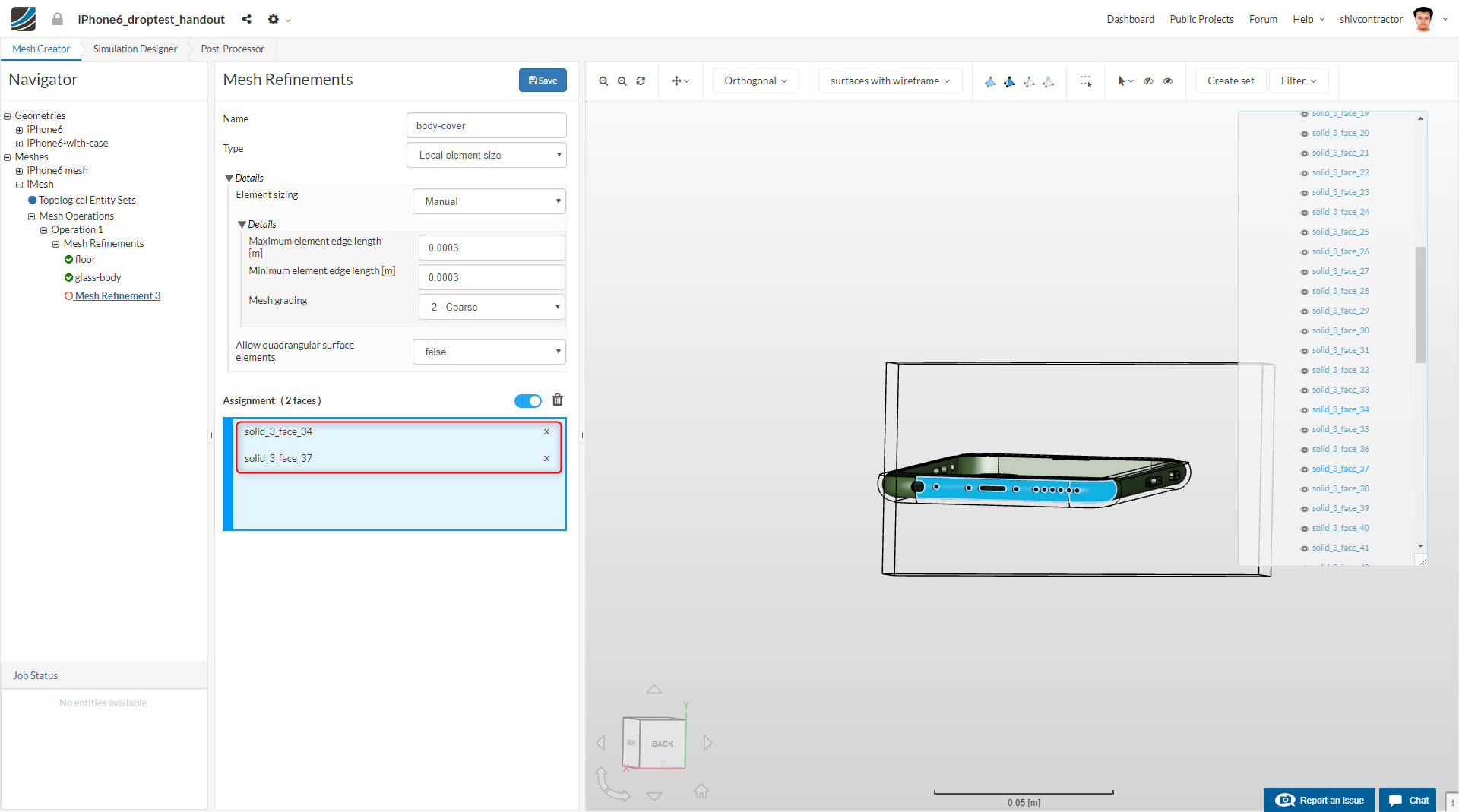Viewport: 1459px width, 812px height.
Task: Delete the assignment with trash icon
Action: coord(558,400)
